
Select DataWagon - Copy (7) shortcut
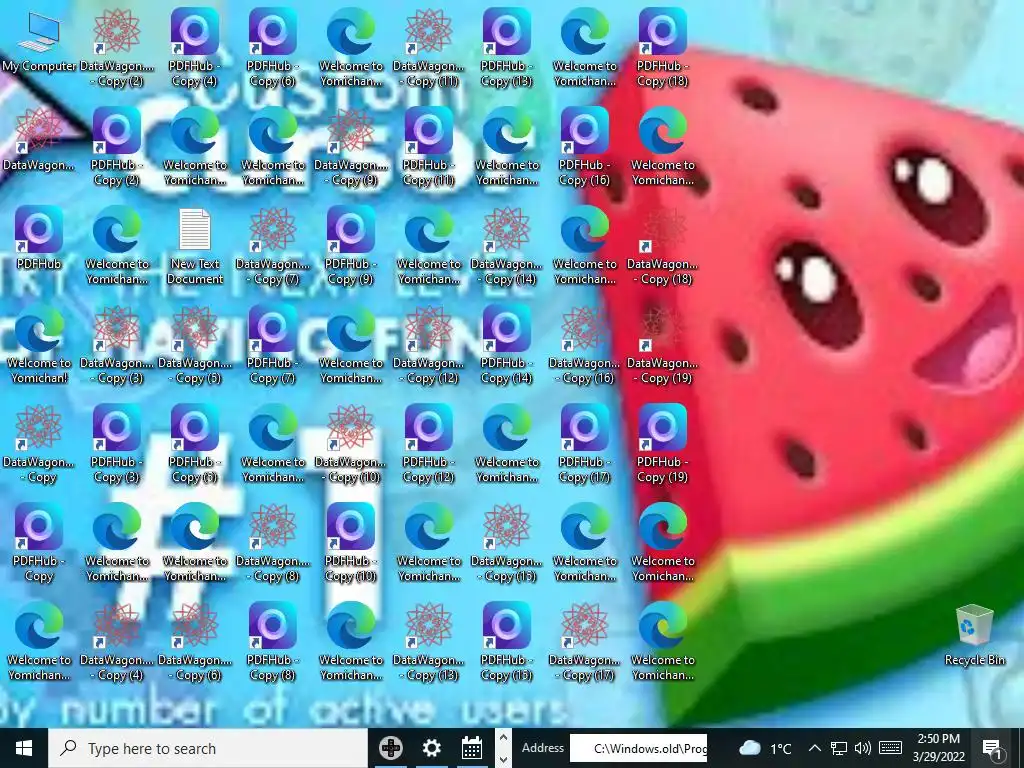click(x=273, y=247)
